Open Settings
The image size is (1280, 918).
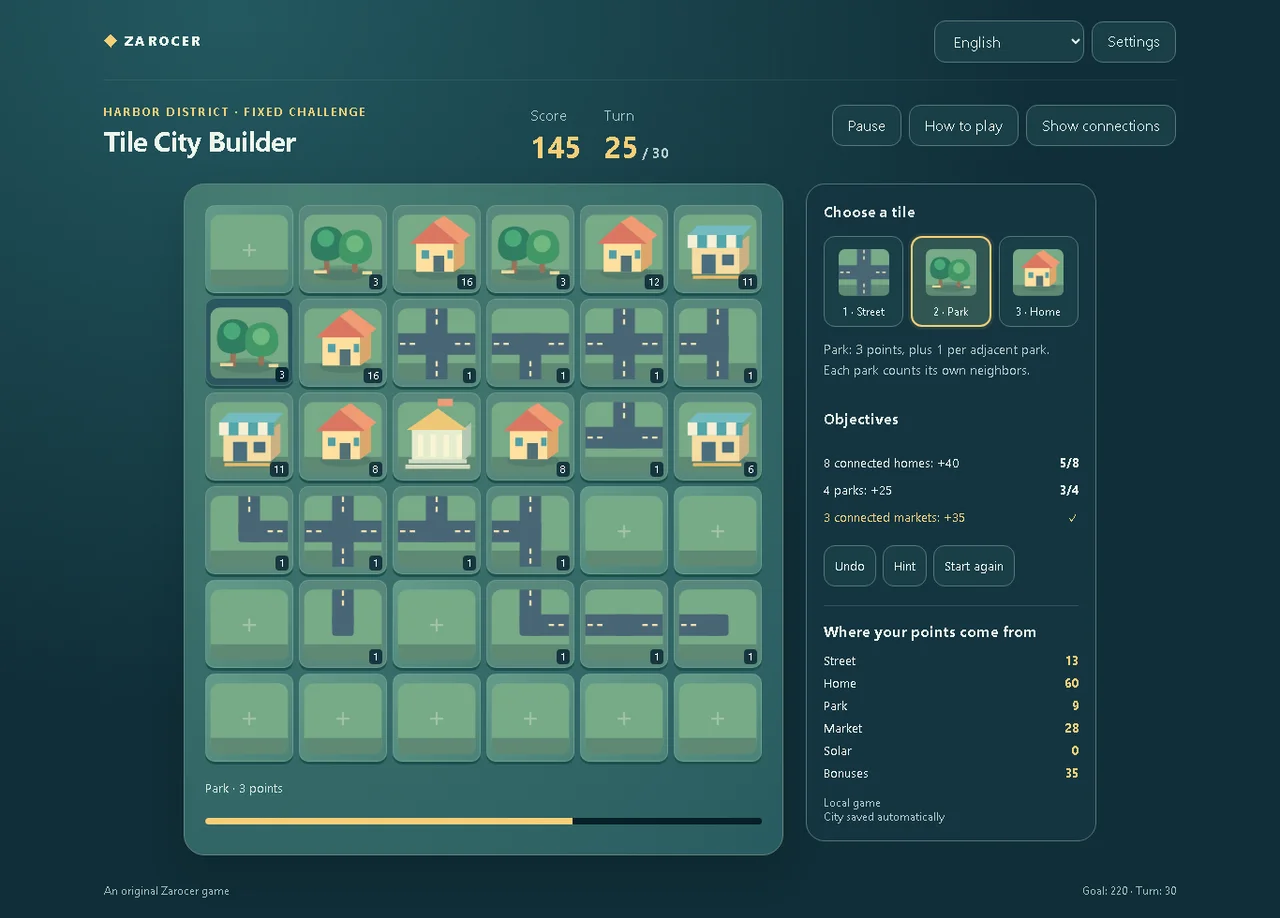(1134, 42)
